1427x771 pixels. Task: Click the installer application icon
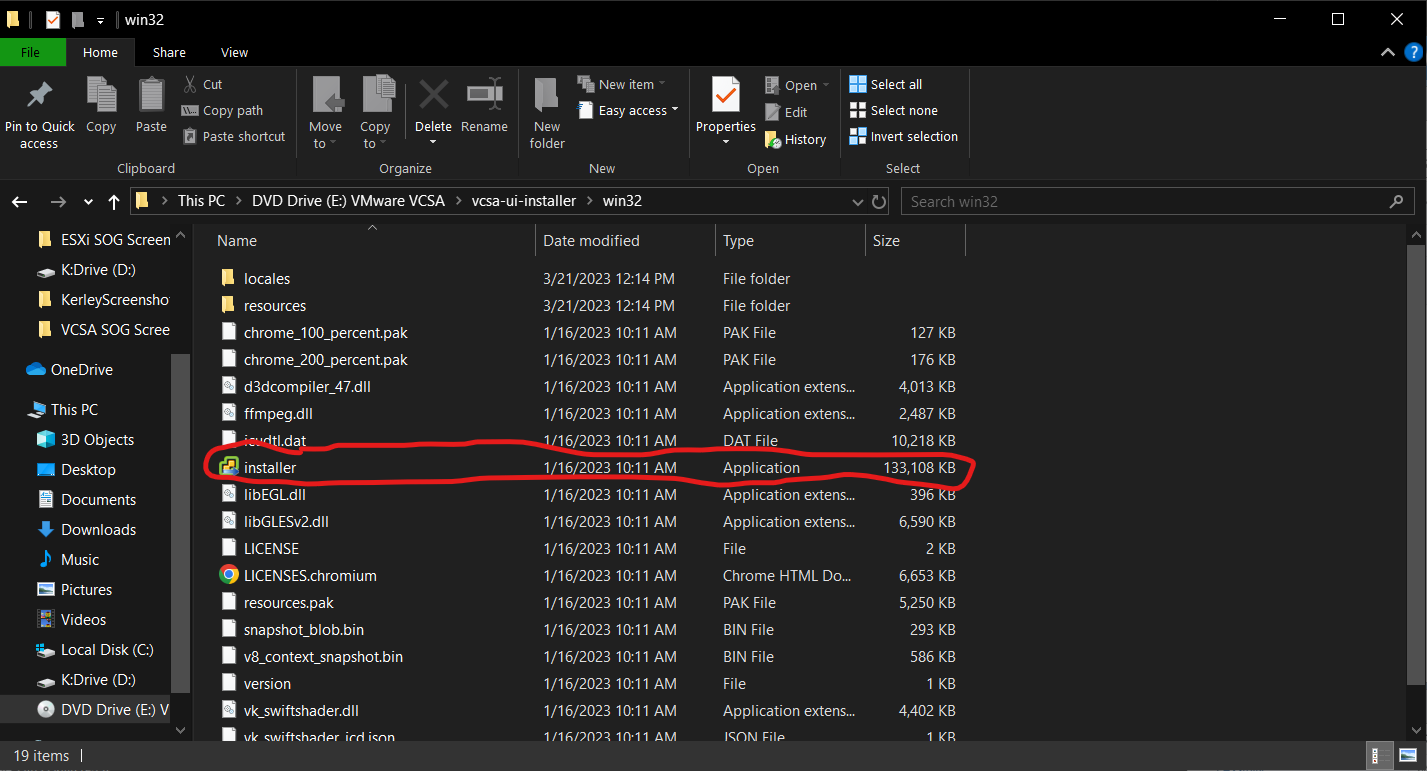pos(229,467)
